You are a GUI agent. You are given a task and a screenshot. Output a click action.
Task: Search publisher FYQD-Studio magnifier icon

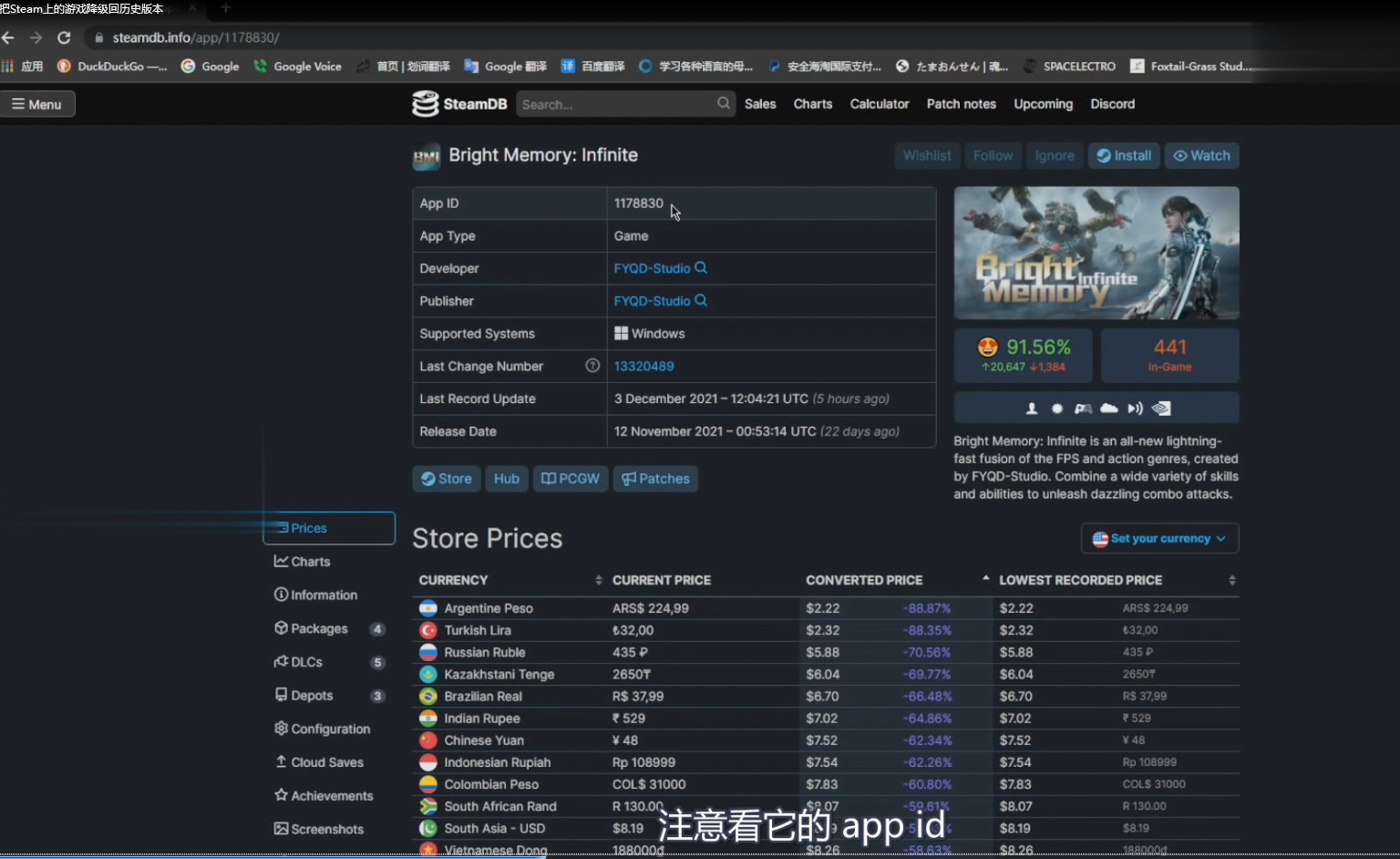[x=701, y=301]
